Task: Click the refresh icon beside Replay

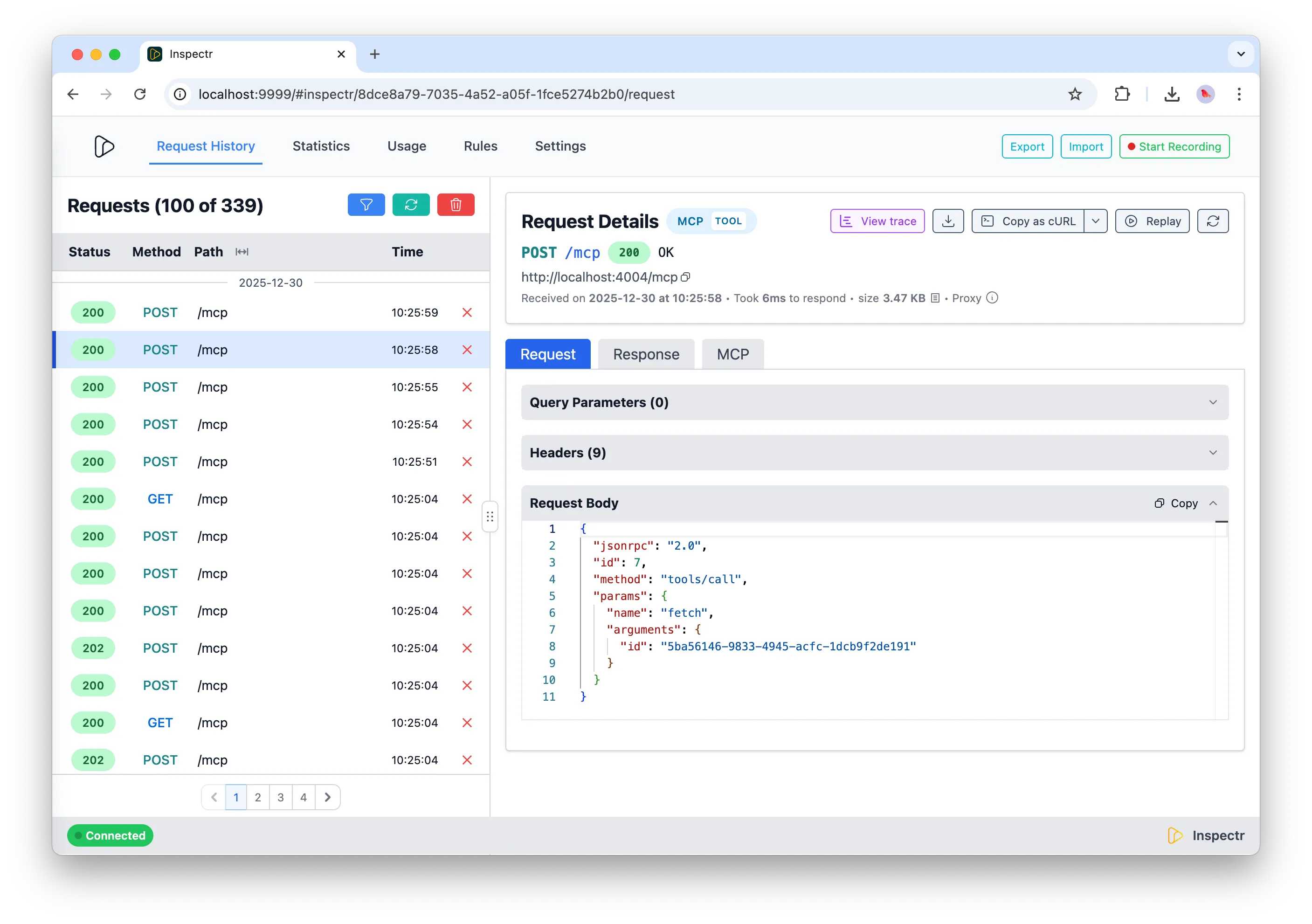Action: [x=1213, y=221]
